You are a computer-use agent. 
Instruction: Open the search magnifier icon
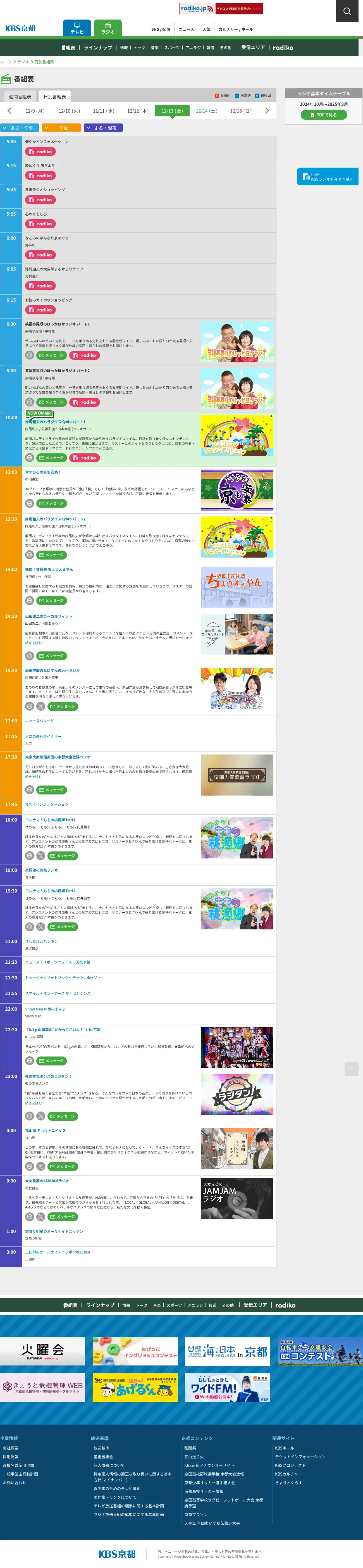[347, 11]
